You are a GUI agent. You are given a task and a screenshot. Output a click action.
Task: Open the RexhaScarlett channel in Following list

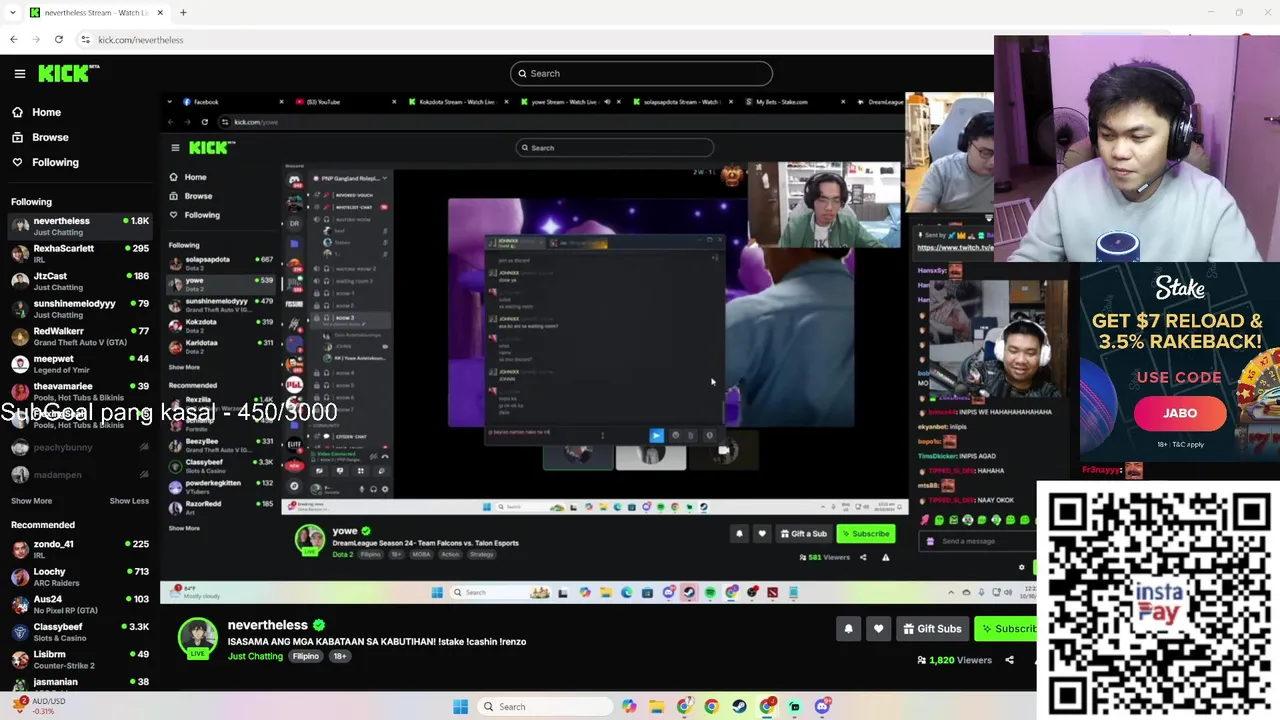point(80,254)
